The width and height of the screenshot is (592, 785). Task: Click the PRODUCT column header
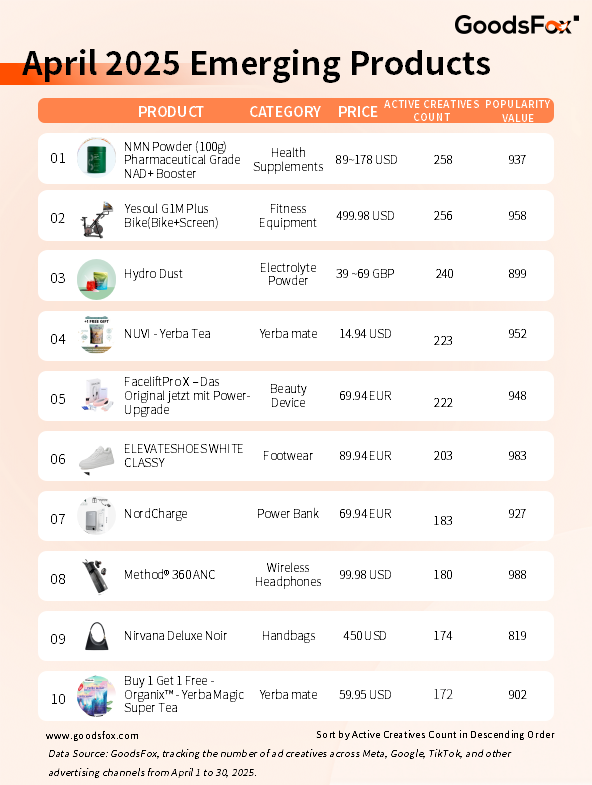(x=171, y=111)
